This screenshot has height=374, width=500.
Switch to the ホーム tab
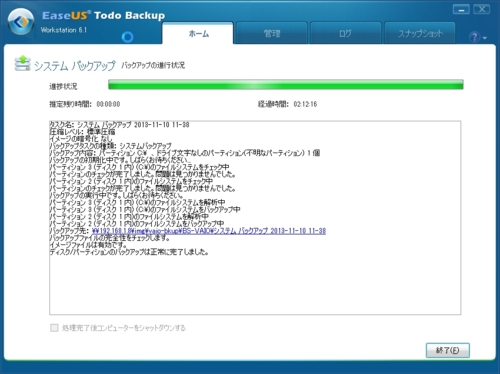pos(198,33)
